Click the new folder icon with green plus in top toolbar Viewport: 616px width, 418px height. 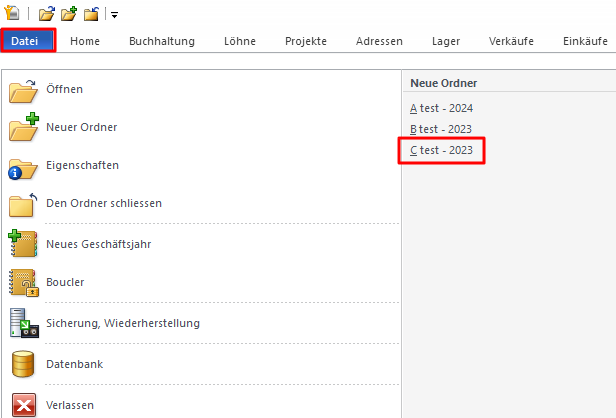(68, 14)
